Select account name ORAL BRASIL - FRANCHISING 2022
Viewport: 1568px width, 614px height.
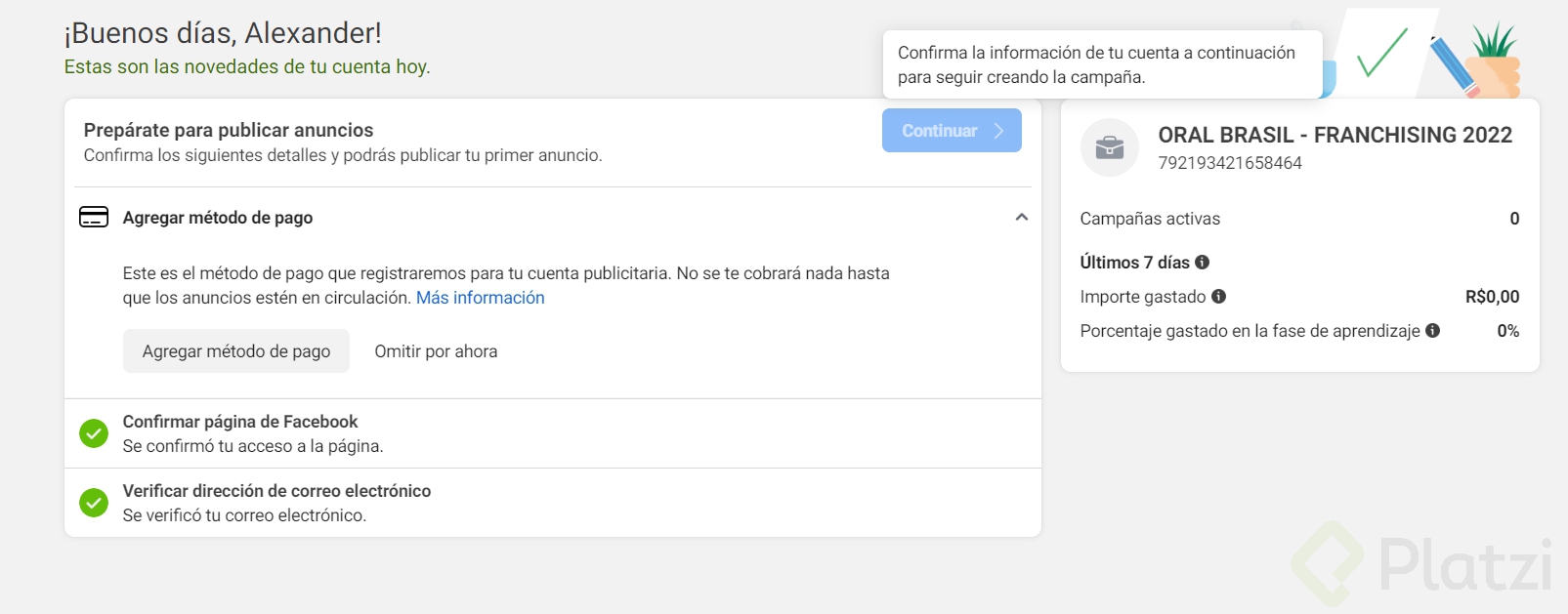[1335, 135]
